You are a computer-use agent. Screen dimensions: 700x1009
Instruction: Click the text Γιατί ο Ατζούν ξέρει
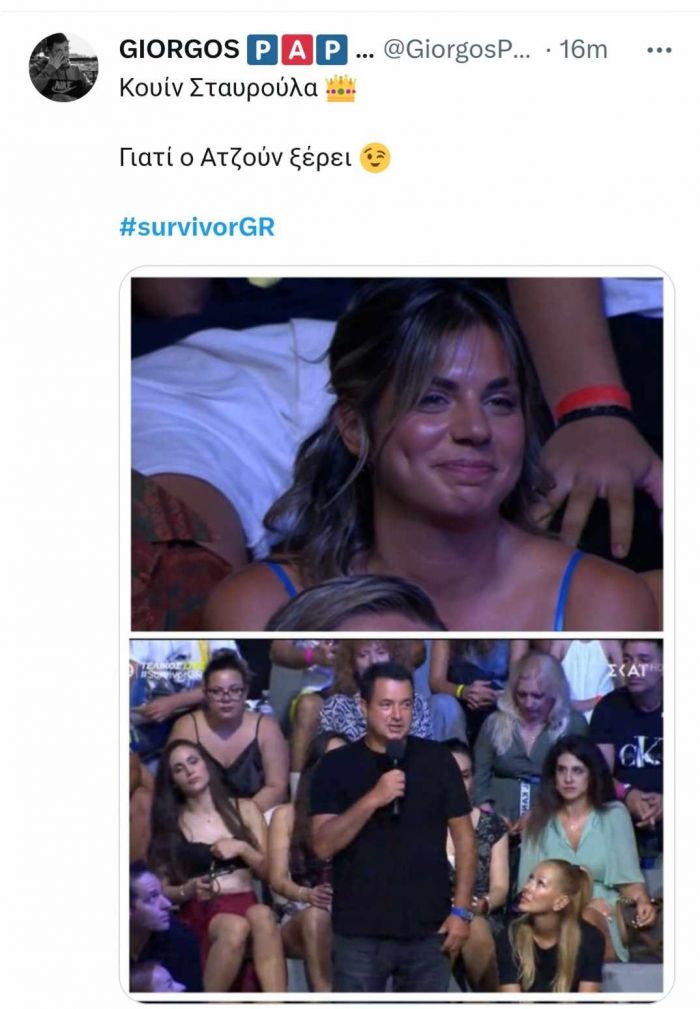click(x=235, y=158)
